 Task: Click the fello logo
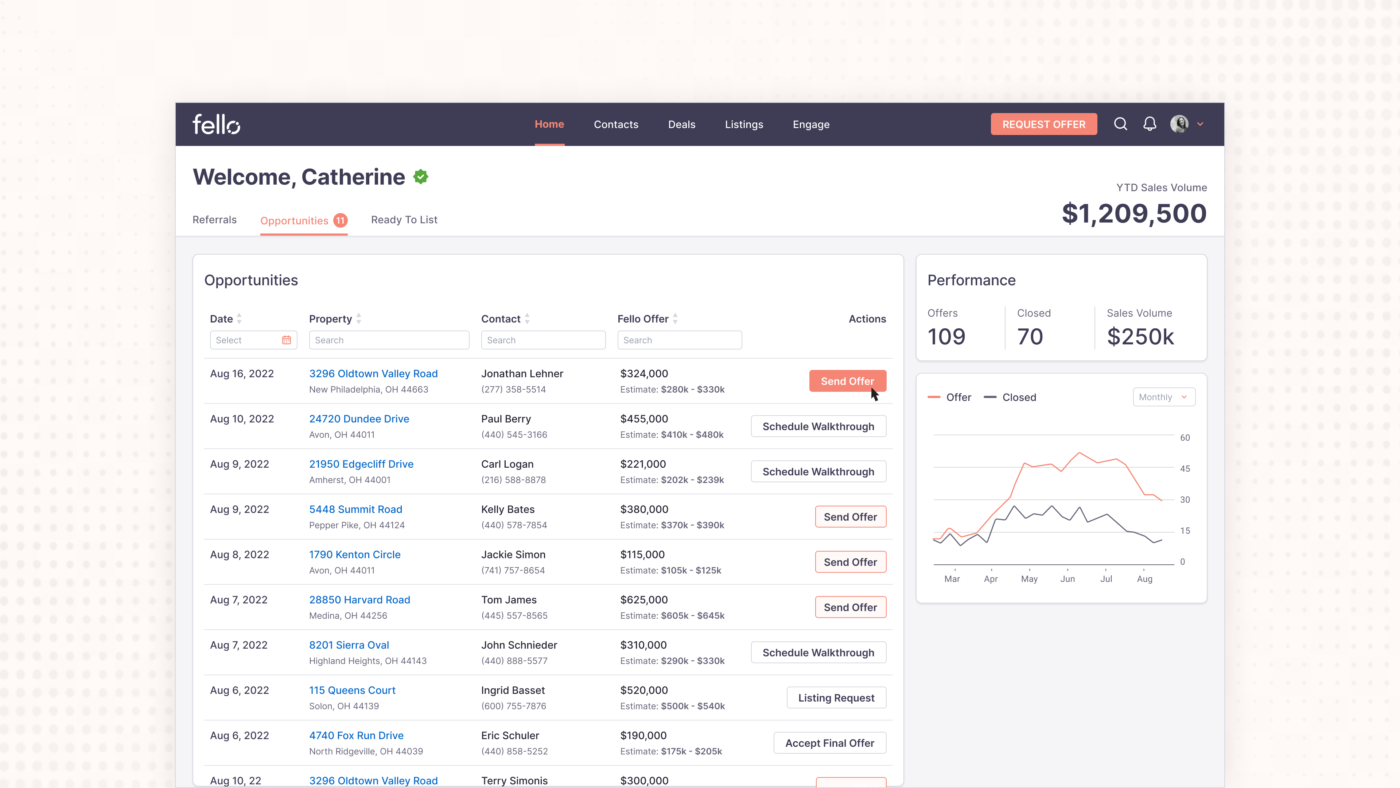tap(215, 123)
